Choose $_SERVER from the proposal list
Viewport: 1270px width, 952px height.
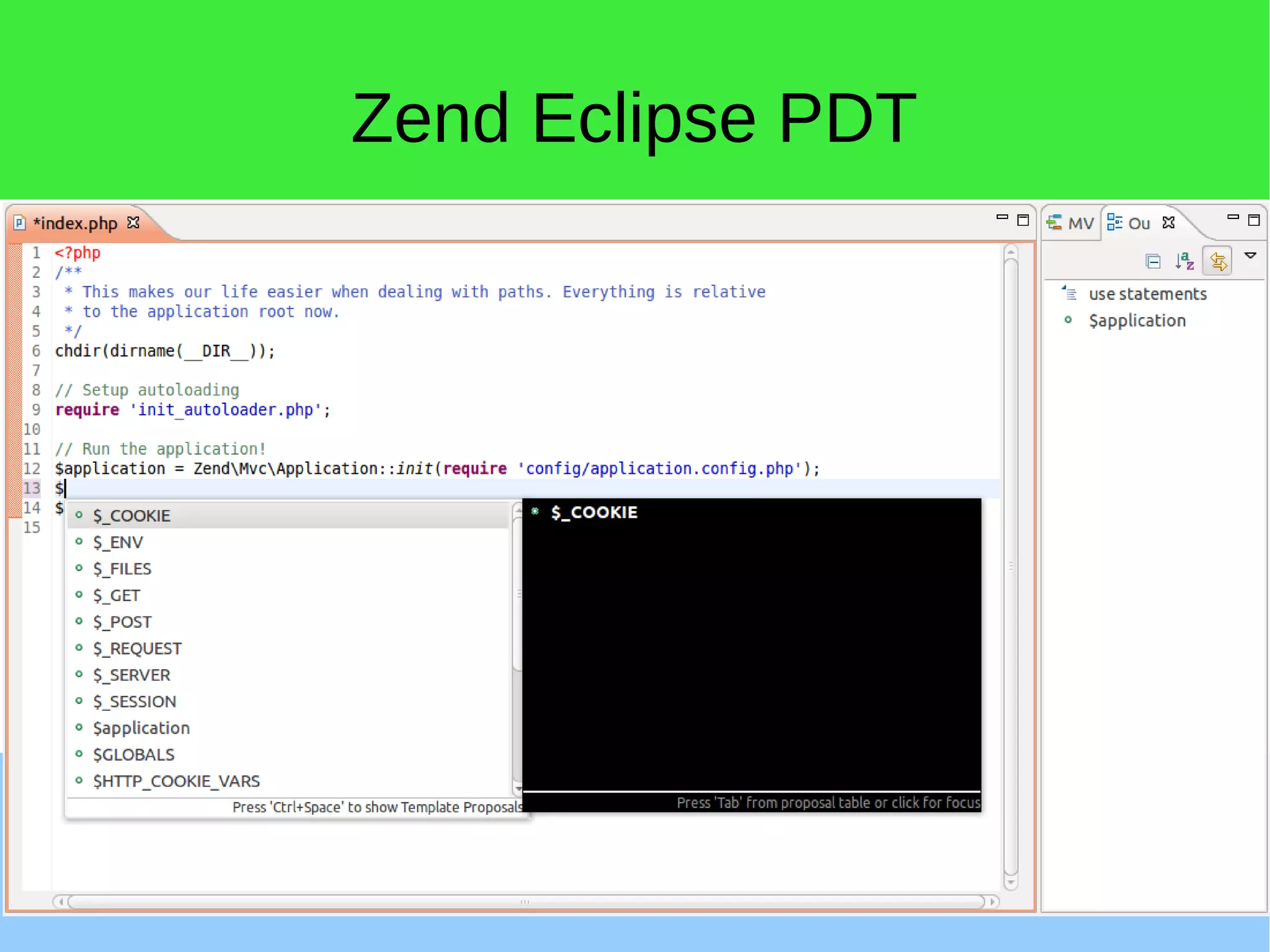coord(288,675)
